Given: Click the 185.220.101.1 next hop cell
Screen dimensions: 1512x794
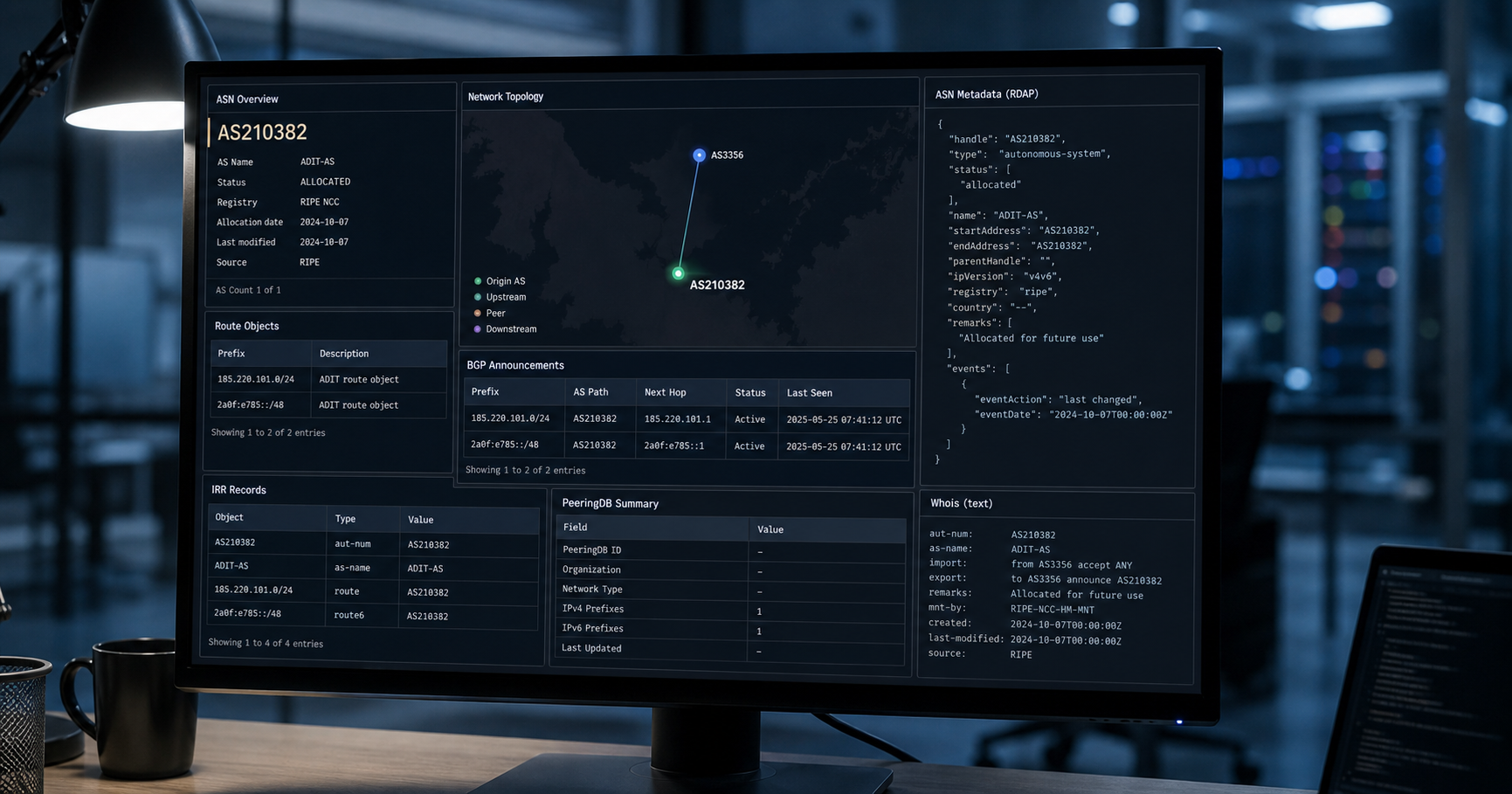Looking at the screenshot, I should pyautogui.click(x=678, y=419).
